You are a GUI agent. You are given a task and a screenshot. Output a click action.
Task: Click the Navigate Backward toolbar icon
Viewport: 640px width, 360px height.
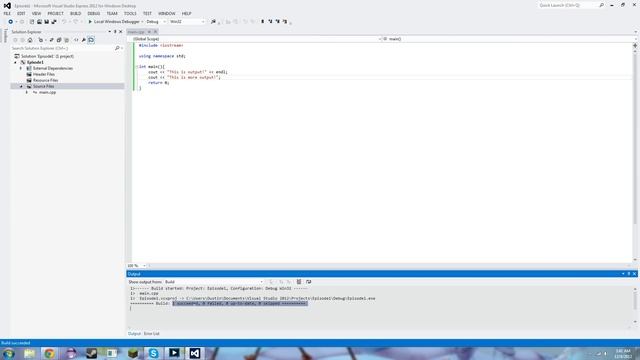point(11,22)
